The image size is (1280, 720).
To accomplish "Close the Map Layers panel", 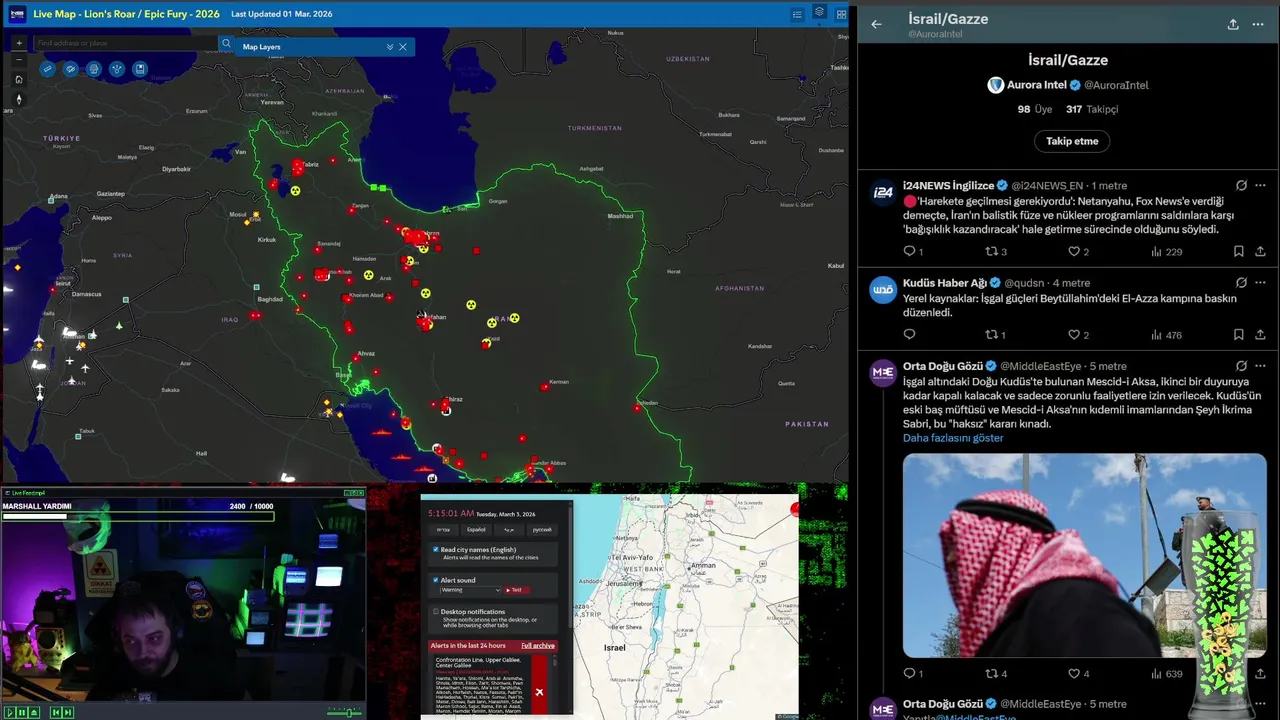I will coord(403,47).
